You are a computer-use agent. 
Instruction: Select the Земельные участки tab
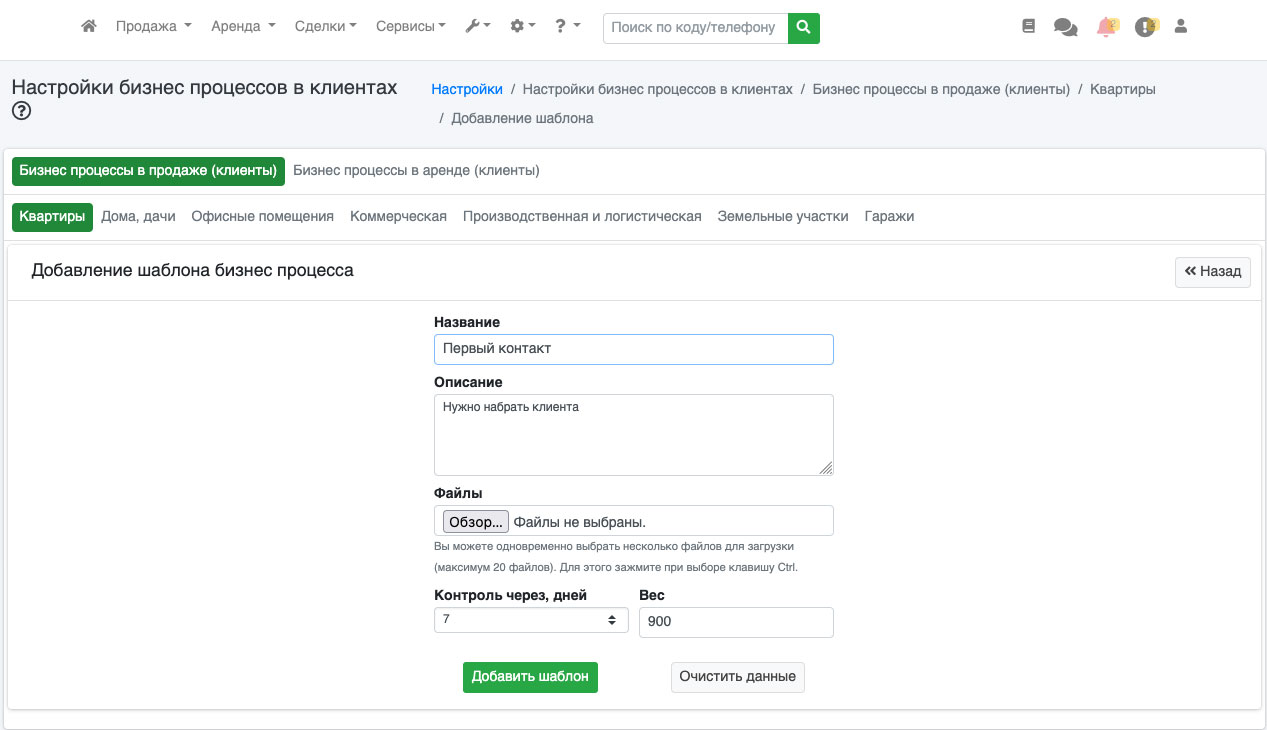(x=782, y=217)
